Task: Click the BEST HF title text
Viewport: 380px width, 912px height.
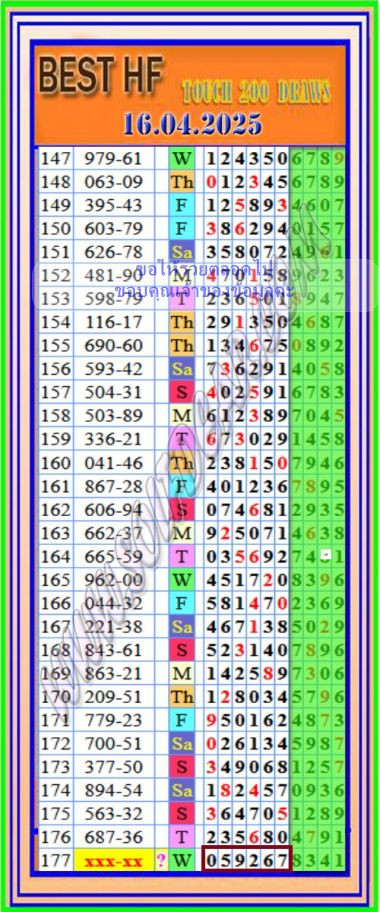Action: [x=101, y=76]
